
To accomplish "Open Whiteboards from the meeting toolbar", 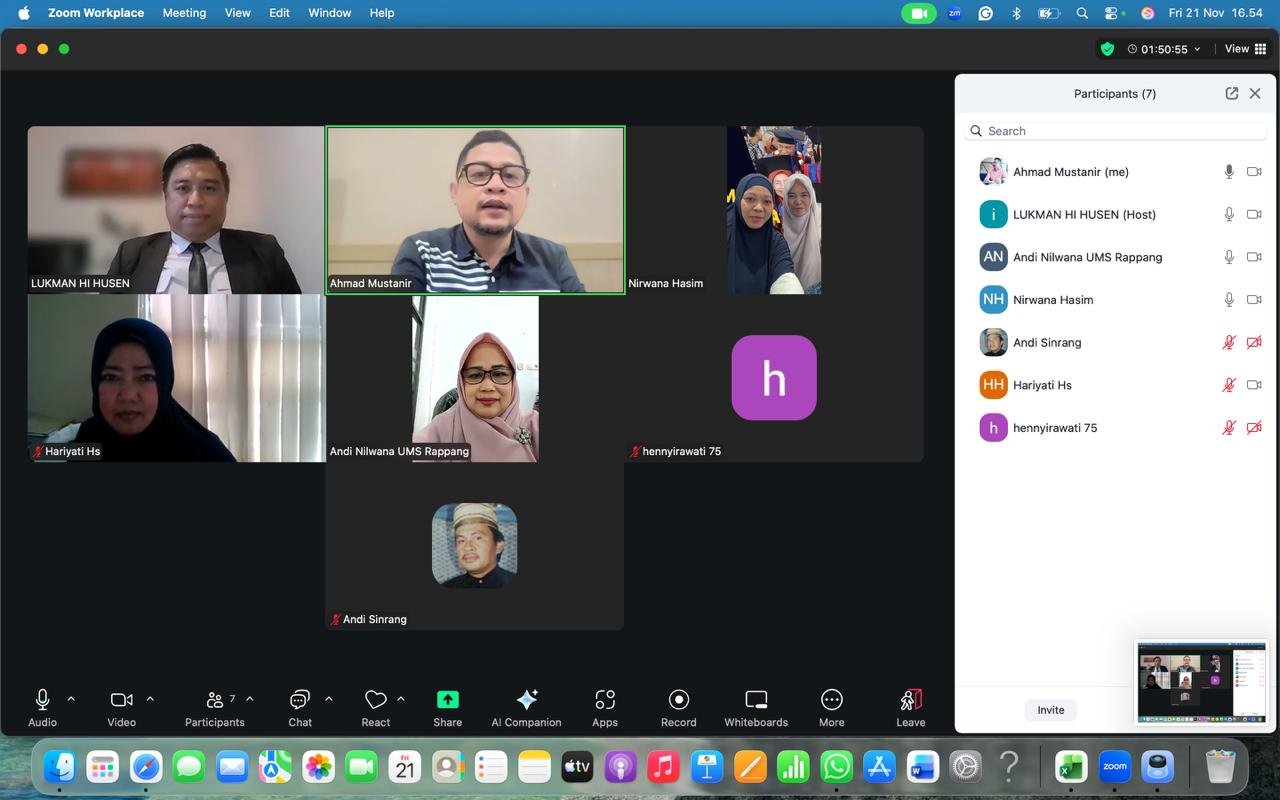I will point(756,700).
